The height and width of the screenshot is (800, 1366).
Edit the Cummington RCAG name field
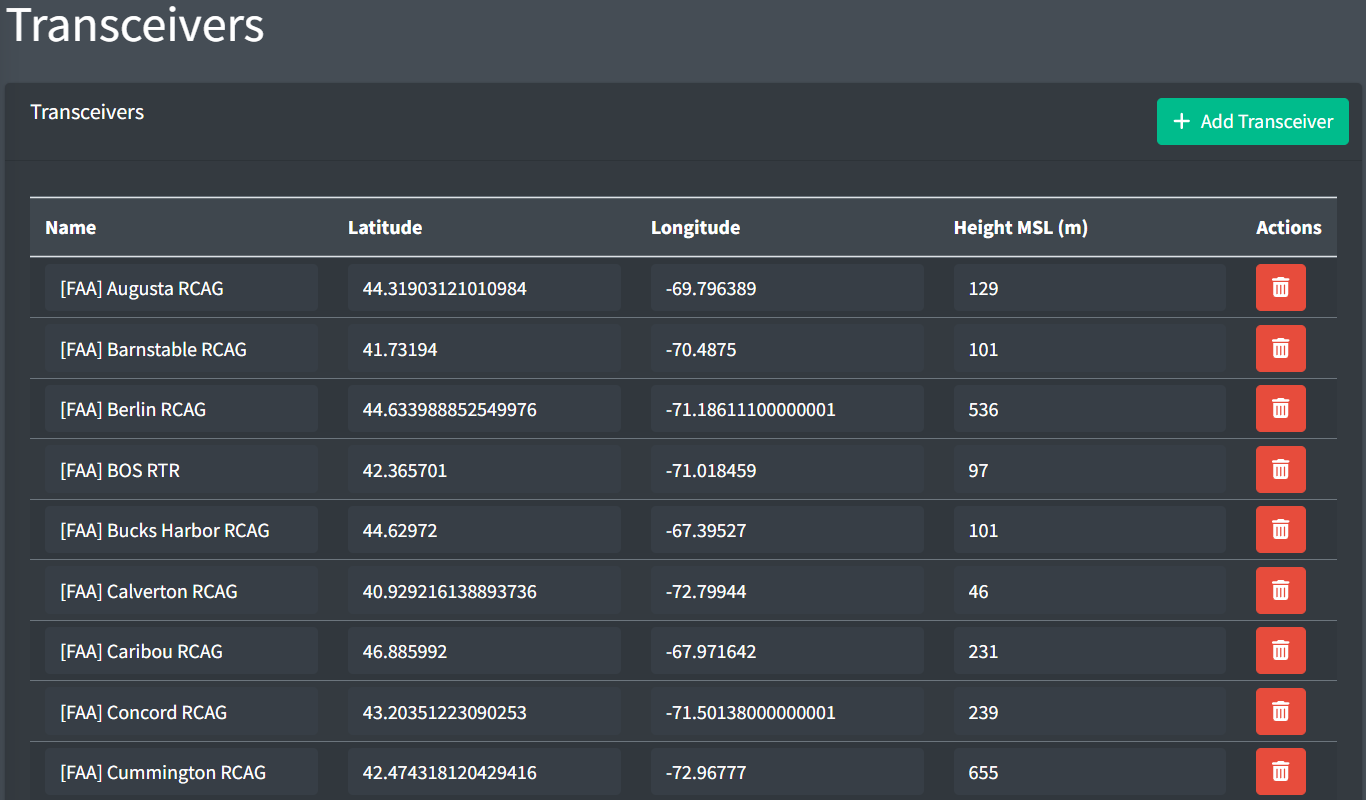pyautogui.click(x=181, y=772)
